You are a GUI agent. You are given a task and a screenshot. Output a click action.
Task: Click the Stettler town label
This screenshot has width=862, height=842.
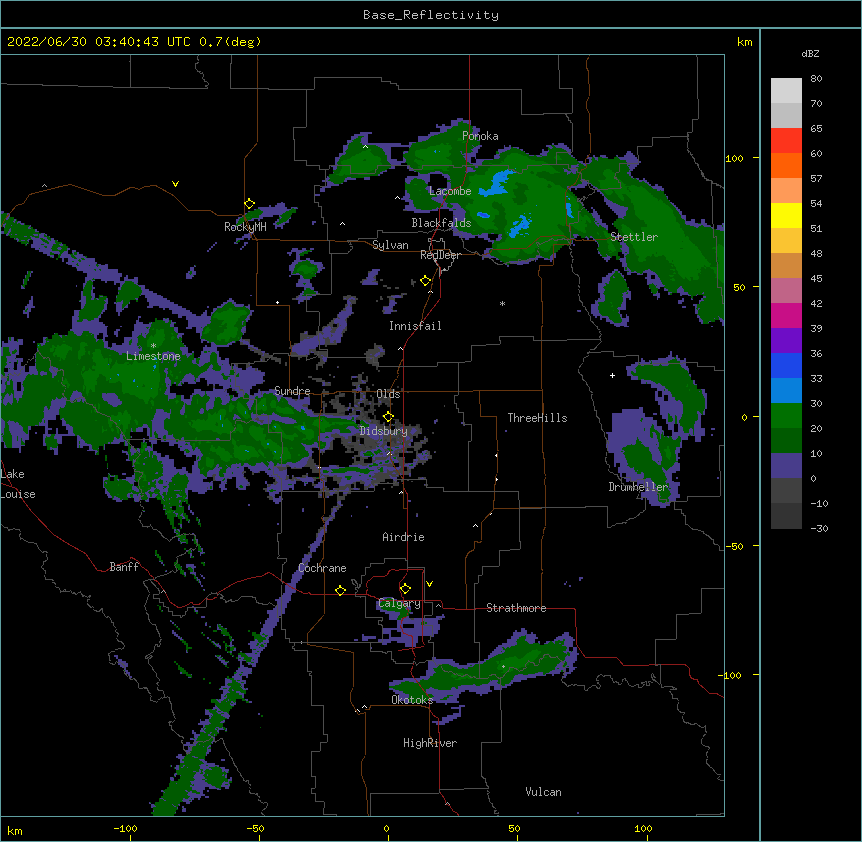[x=634, y=237]
